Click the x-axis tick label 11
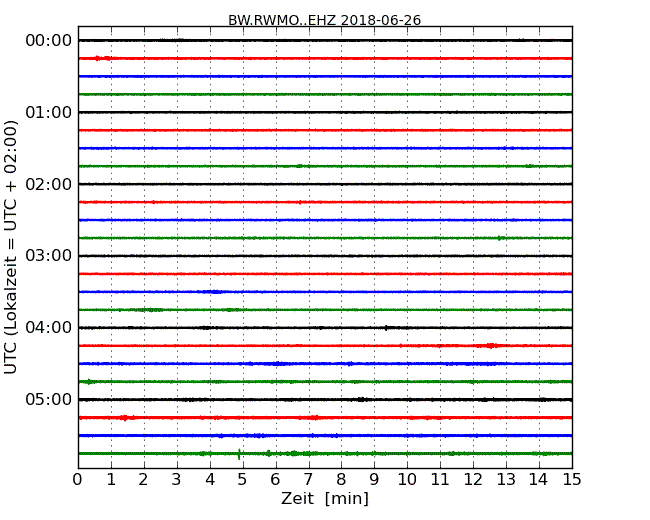This screenshot has height=520, width=650. point(440,480)
